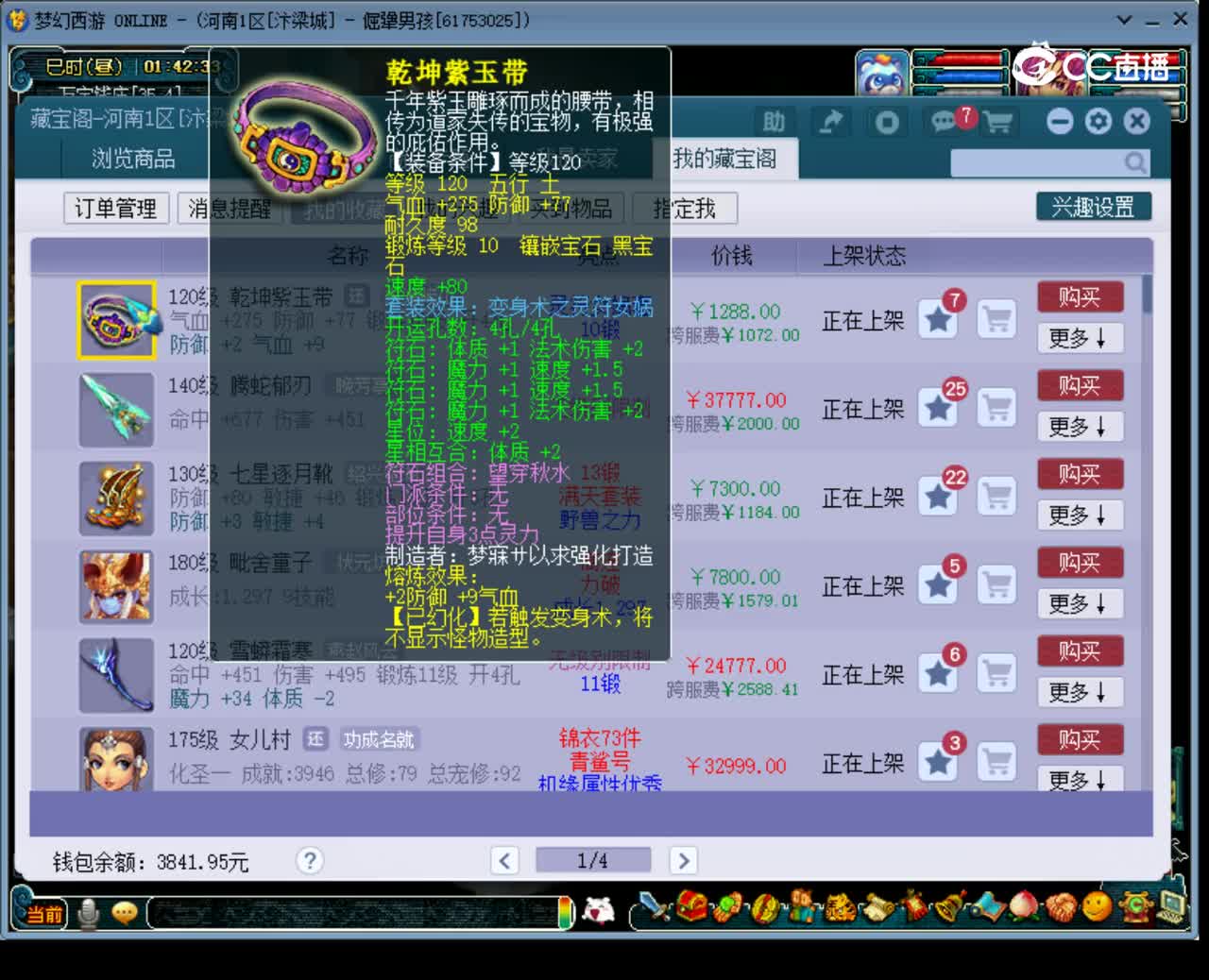Buy the 乾坤紫玉带 with 购买
1209x980 pixels.
click(1080, 296)
